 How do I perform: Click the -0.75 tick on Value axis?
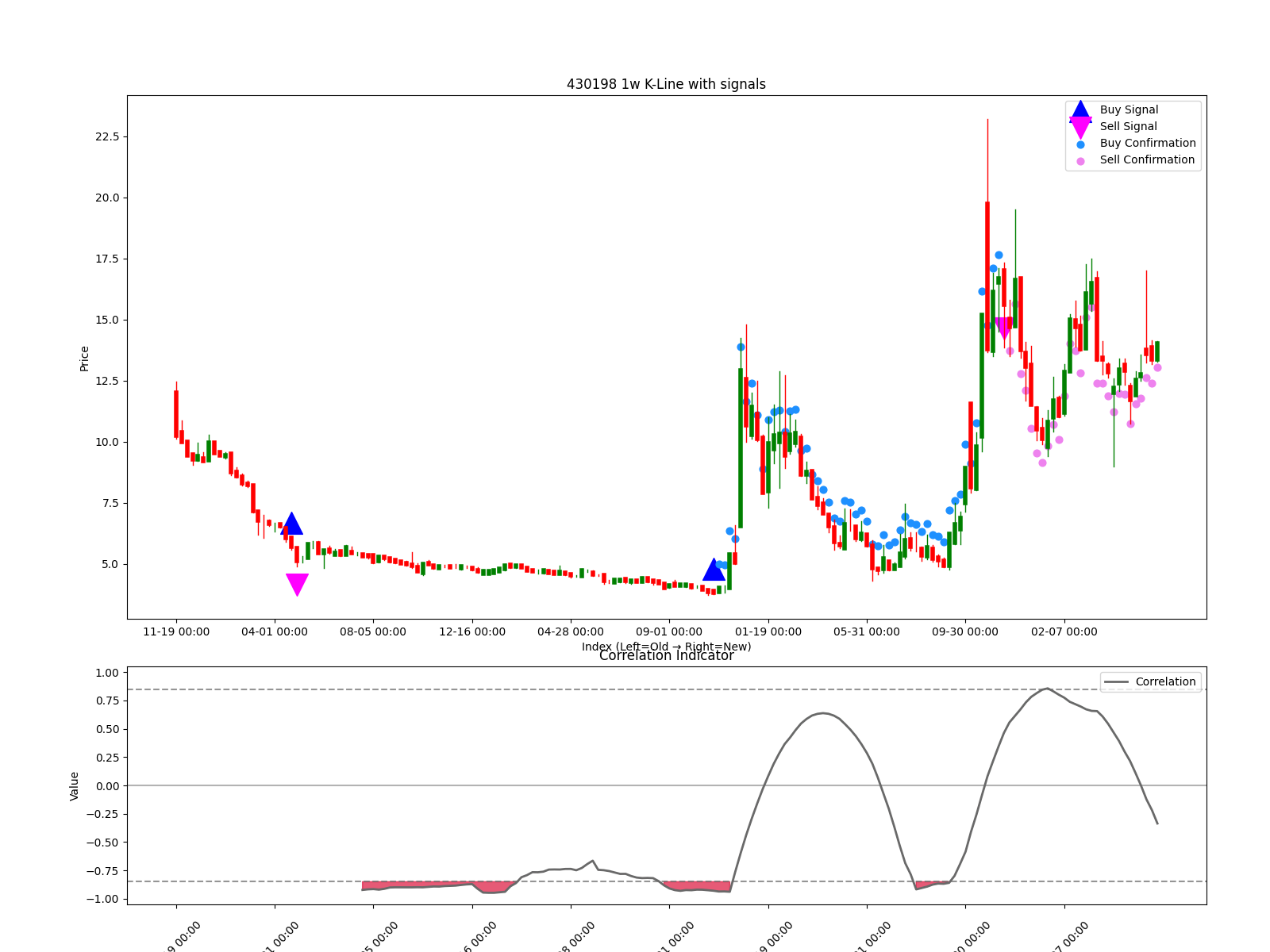point(103,871)
